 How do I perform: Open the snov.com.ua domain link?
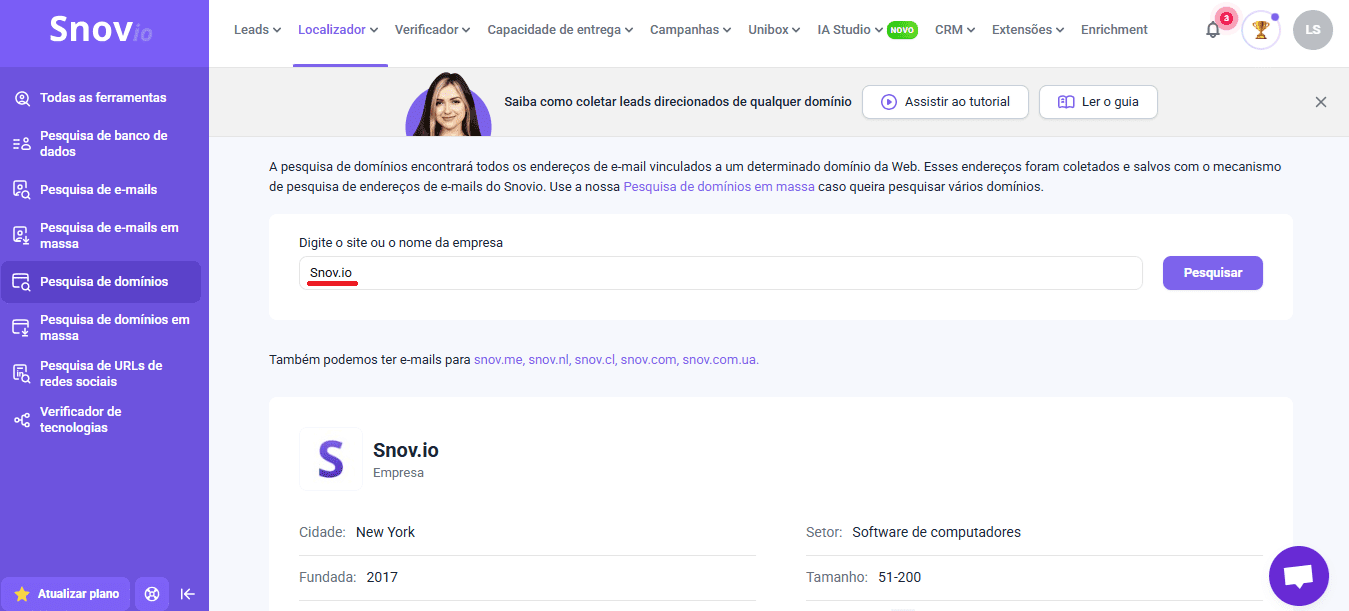point(719,360)
